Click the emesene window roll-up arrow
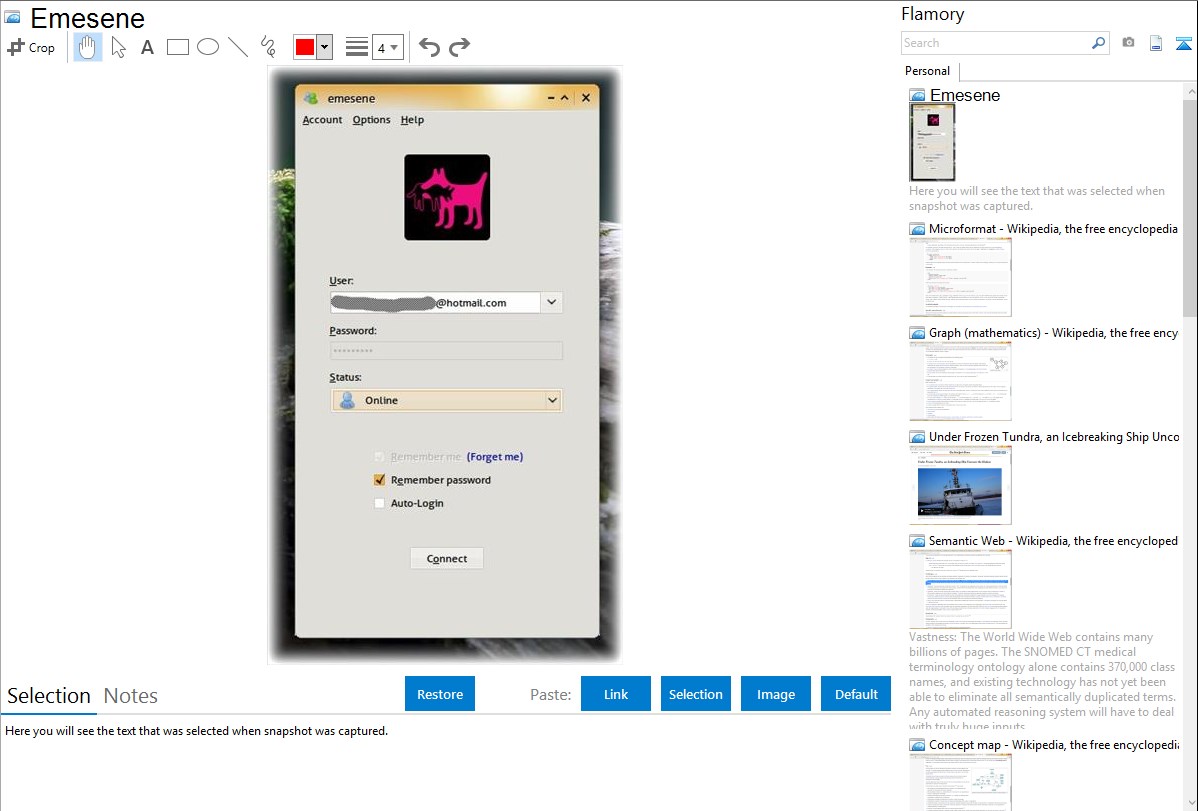This screenshot has width=1198, height=811. (565, 98)
